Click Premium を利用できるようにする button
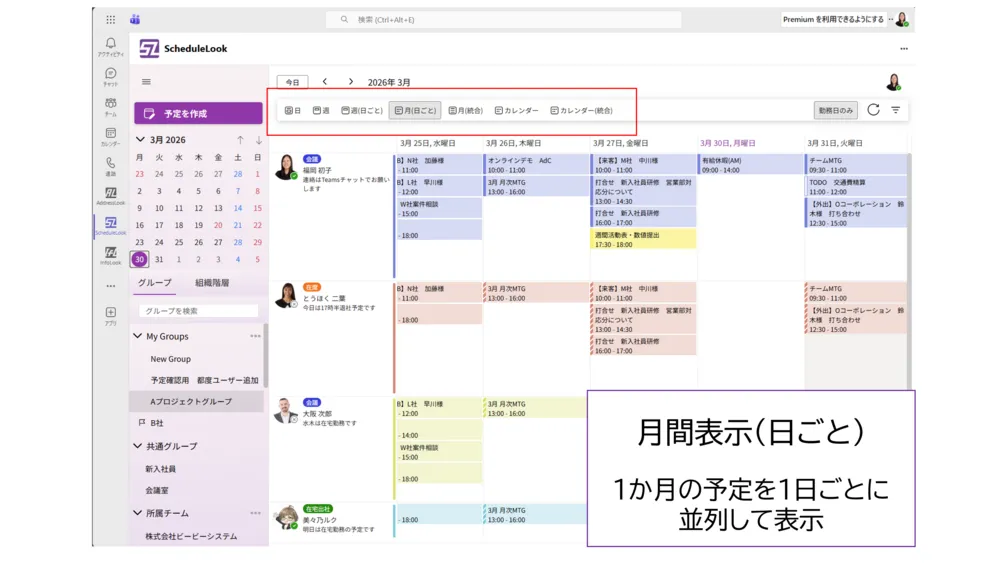This screenshot has width=1000, height=563. click(833, 20)
